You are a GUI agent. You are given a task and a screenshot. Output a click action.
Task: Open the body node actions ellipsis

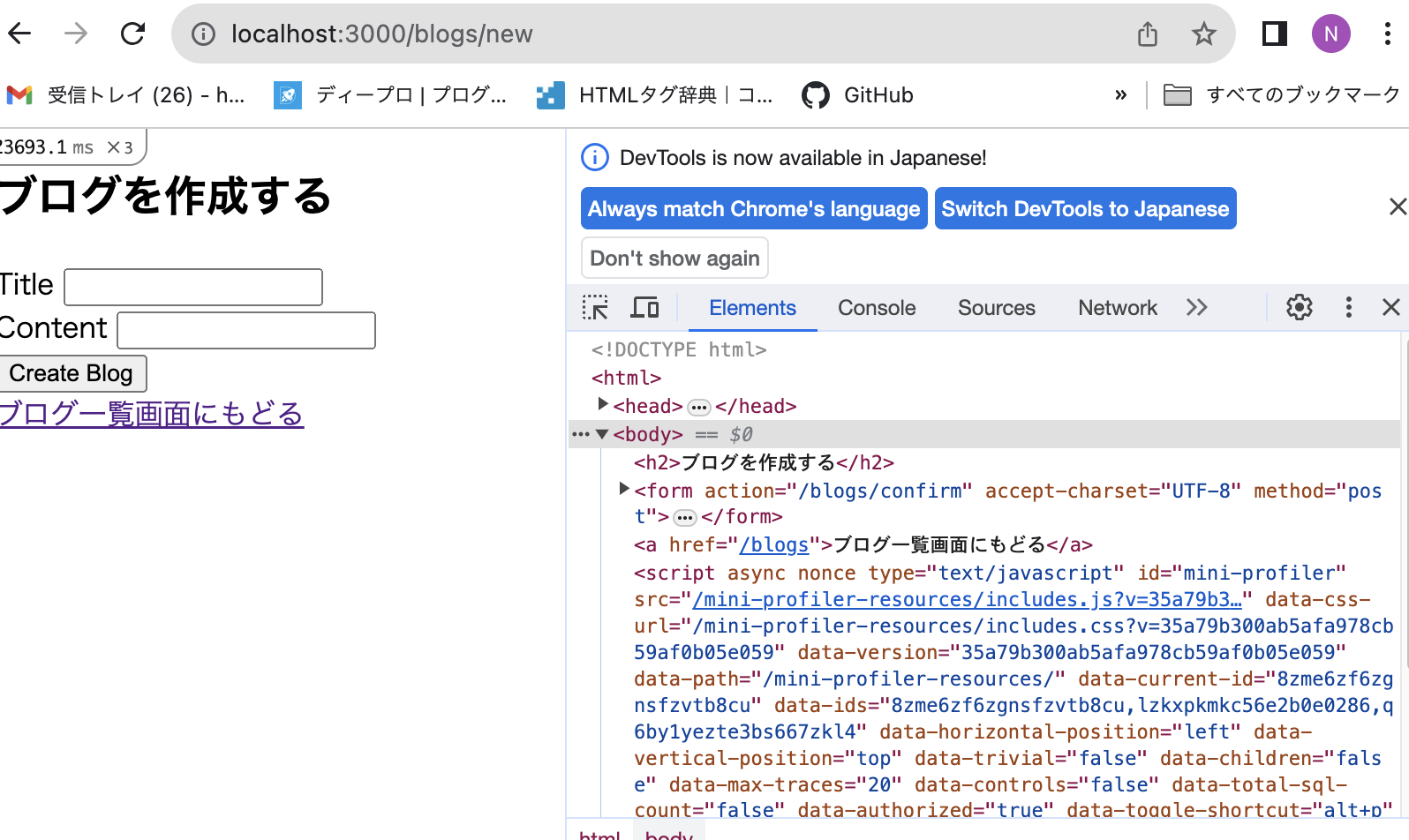[x=581, y=434]
